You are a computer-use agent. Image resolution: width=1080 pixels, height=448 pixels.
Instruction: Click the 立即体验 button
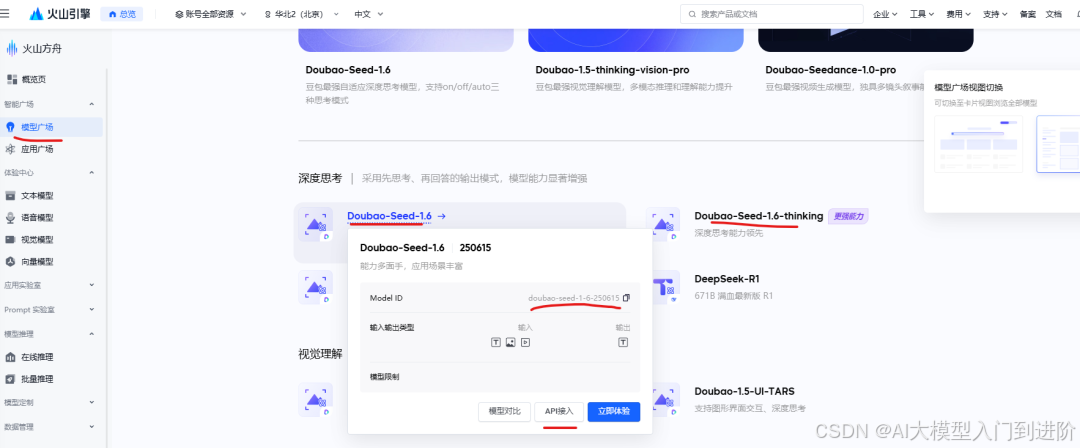click(x=614, y=411)
